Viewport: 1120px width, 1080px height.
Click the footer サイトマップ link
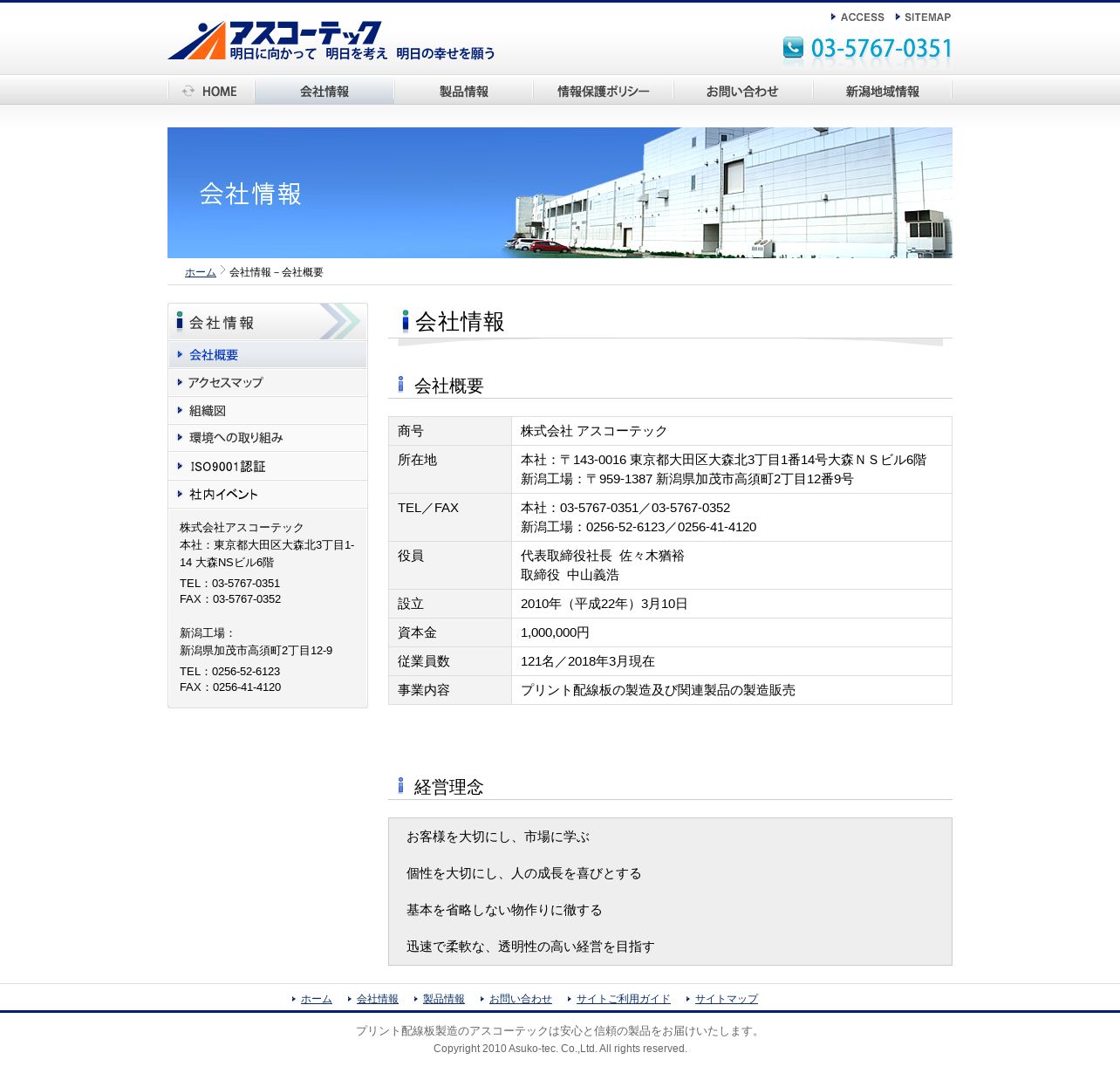pos(727,999)
